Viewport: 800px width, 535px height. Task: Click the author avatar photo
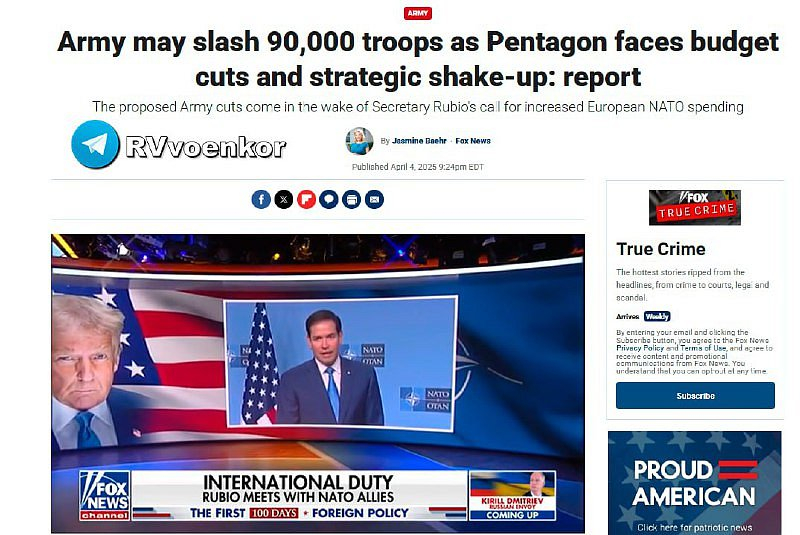coord(359,141)
